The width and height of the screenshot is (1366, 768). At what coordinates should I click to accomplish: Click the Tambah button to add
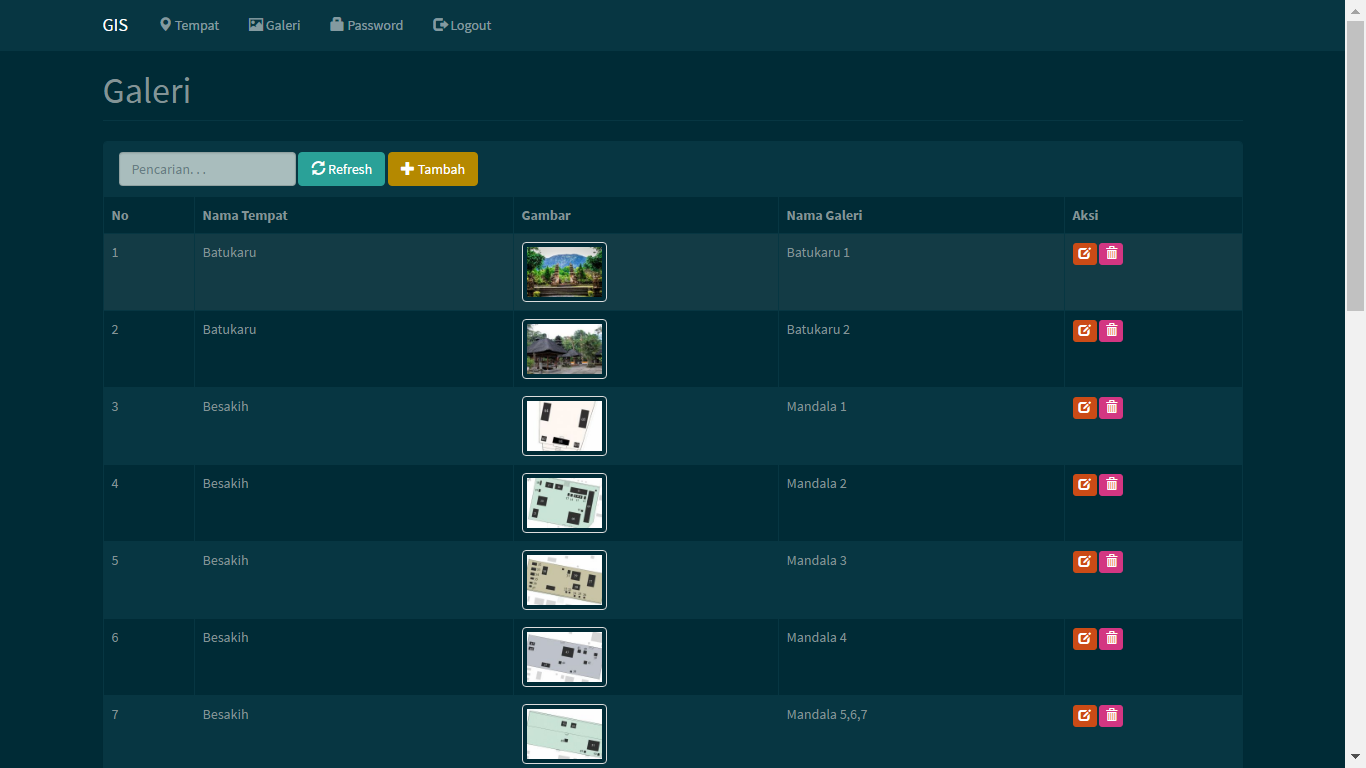coord(432,169)
